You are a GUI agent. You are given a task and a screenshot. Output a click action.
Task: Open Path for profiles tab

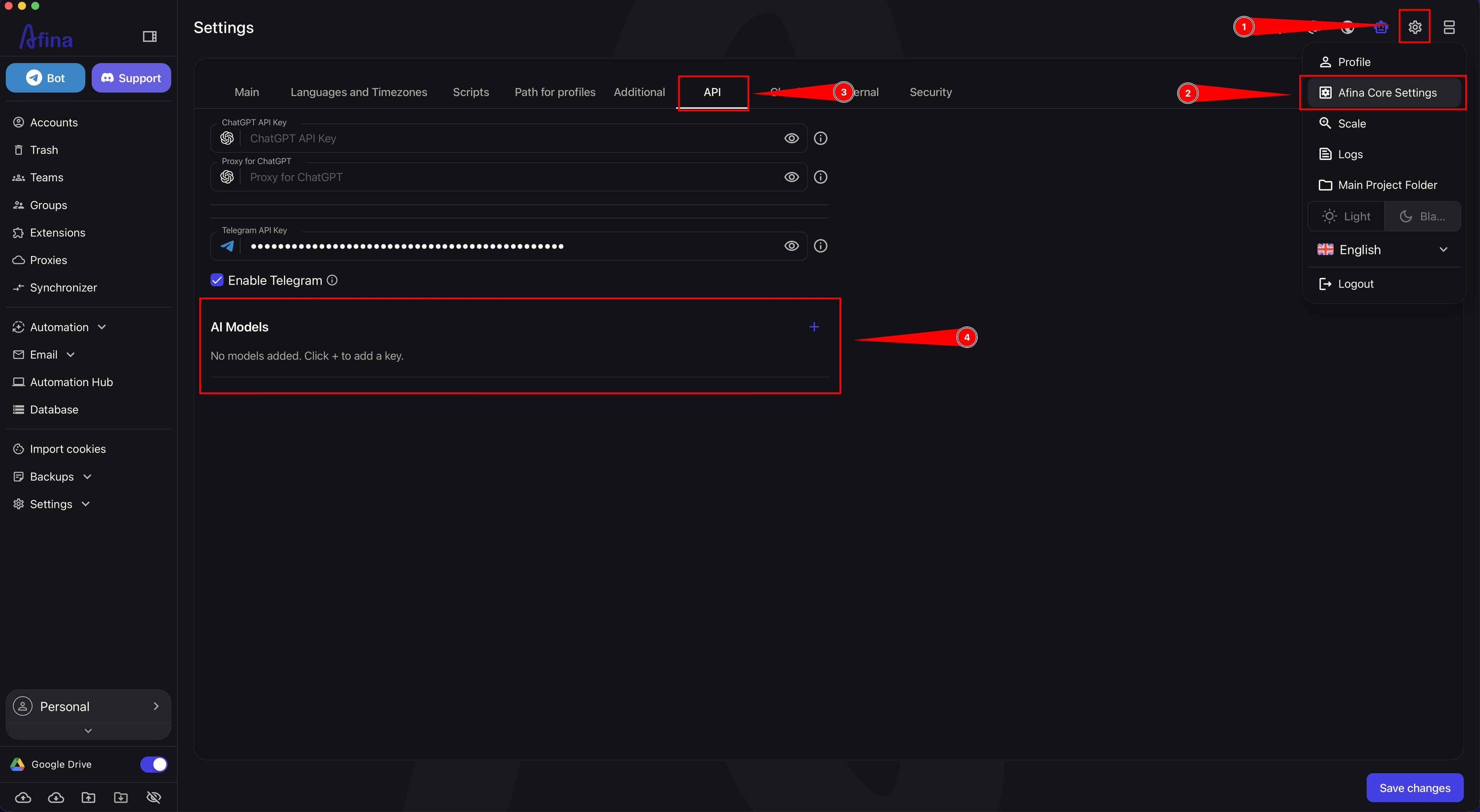[555, 92]
